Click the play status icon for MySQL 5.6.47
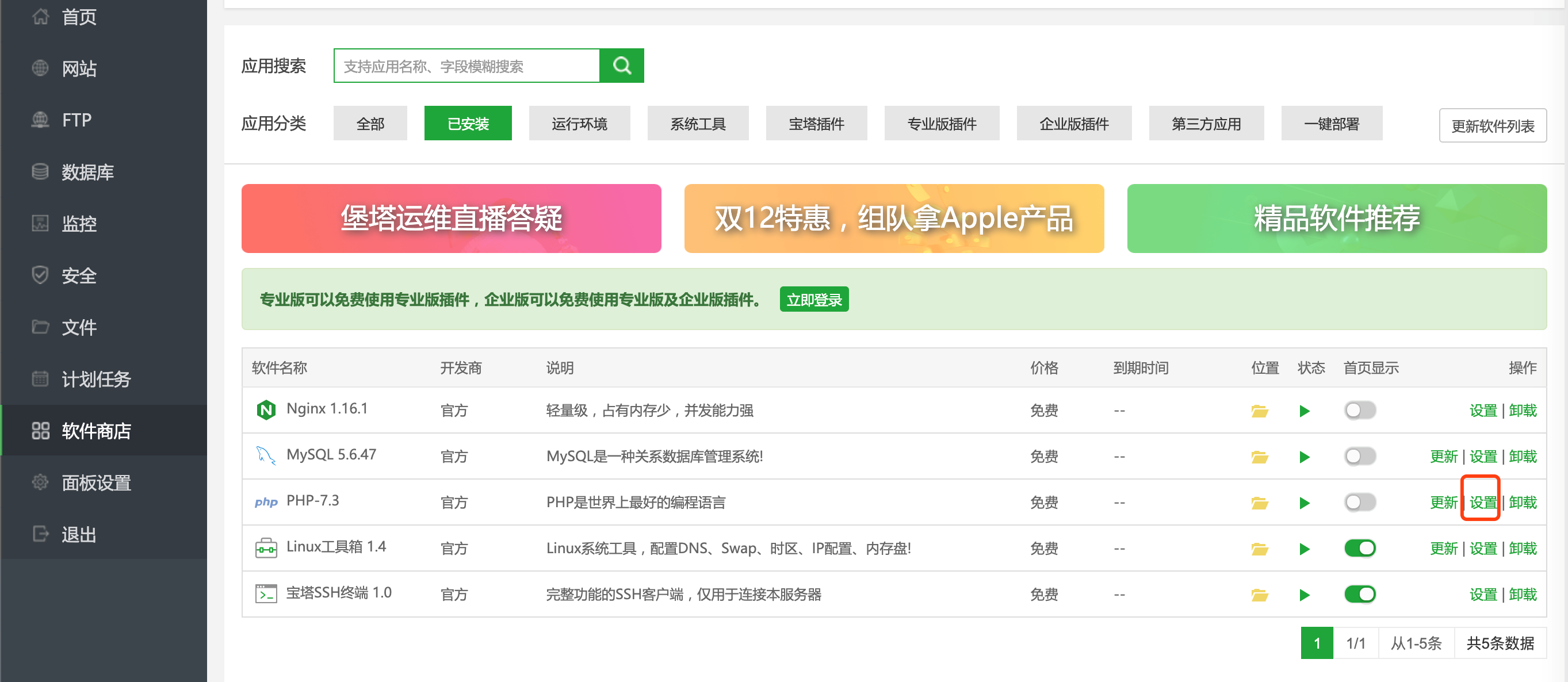Screen dimensions: 1568x682 [1305, 457]
